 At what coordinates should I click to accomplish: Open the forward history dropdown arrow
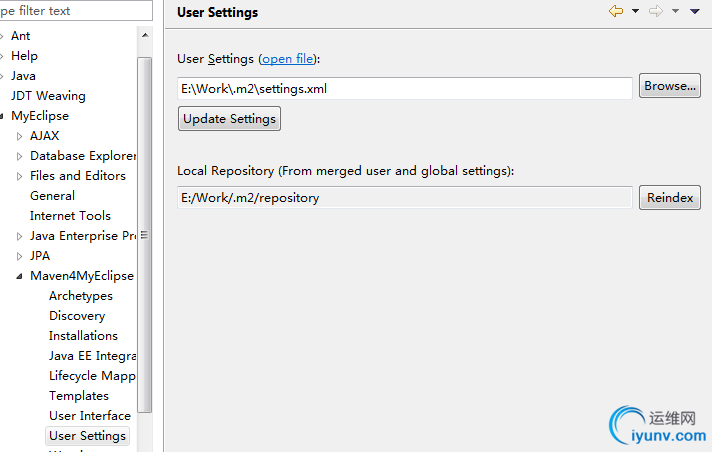pos(675,12)
